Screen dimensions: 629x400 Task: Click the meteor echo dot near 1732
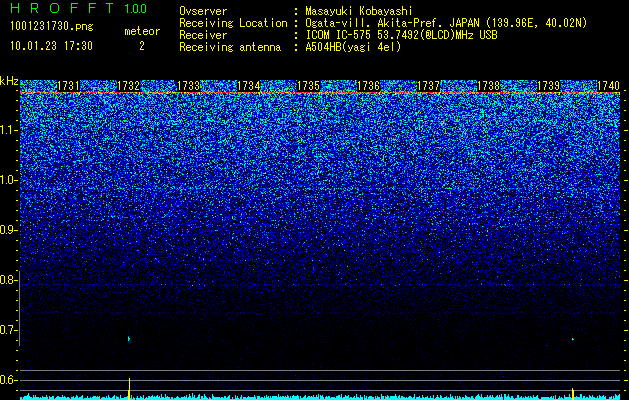tap(129, 339)
